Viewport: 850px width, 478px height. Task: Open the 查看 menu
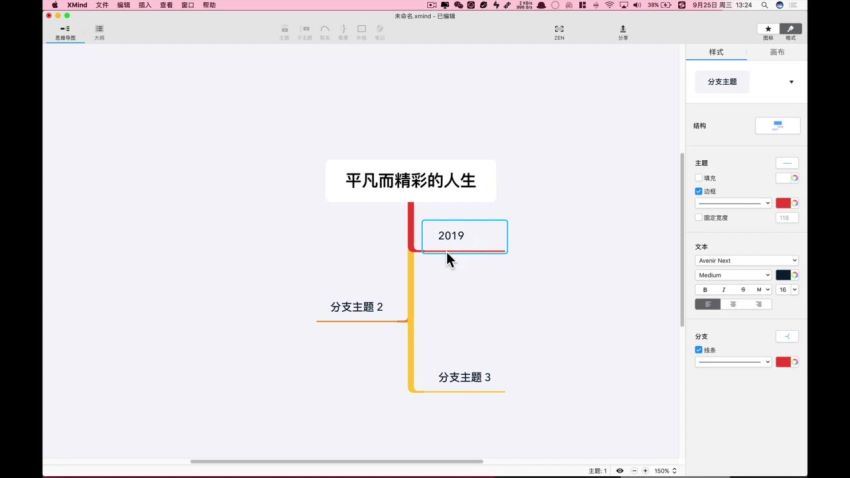(166, 5)
